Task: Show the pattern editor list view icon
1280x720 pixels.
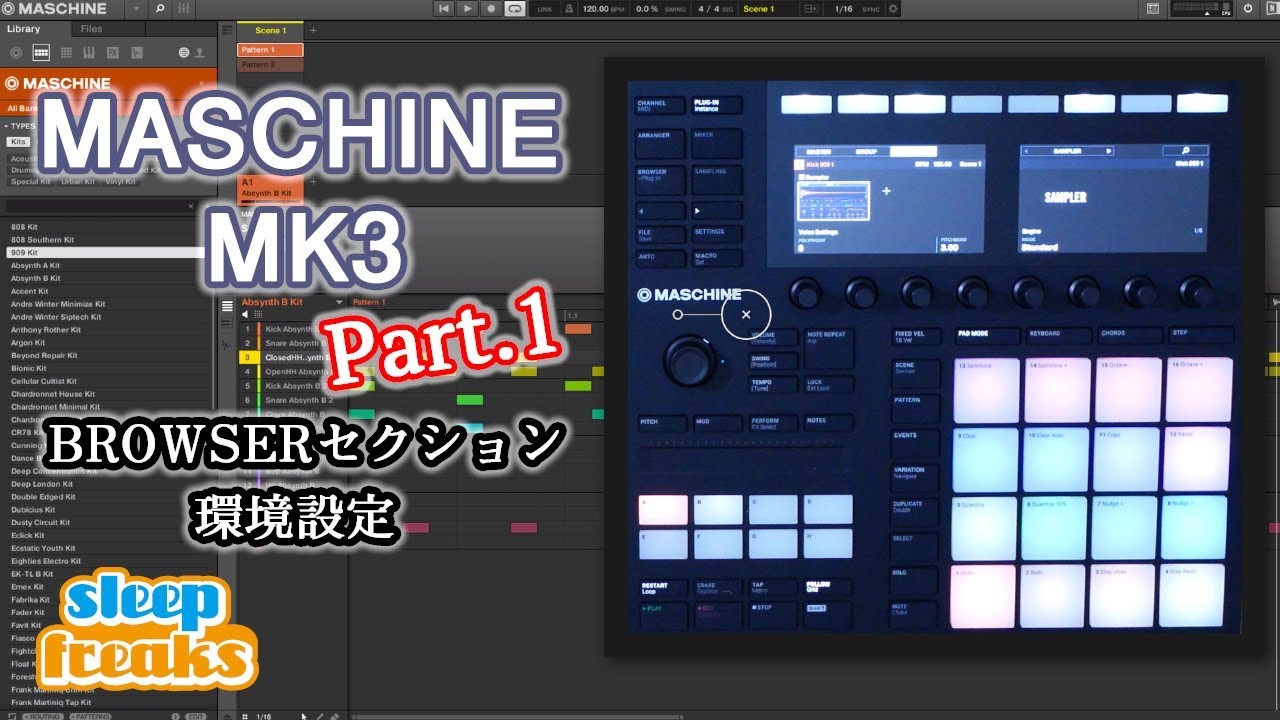Action: click(227, 306)
